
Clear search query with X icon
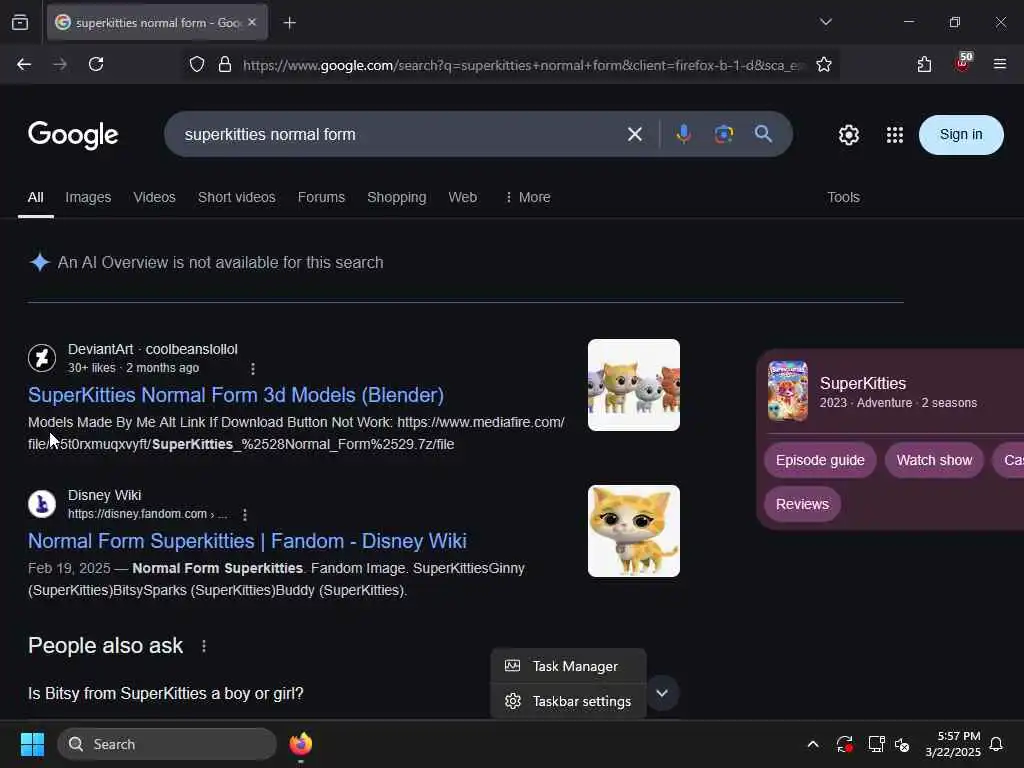click(x=635, y=135)
